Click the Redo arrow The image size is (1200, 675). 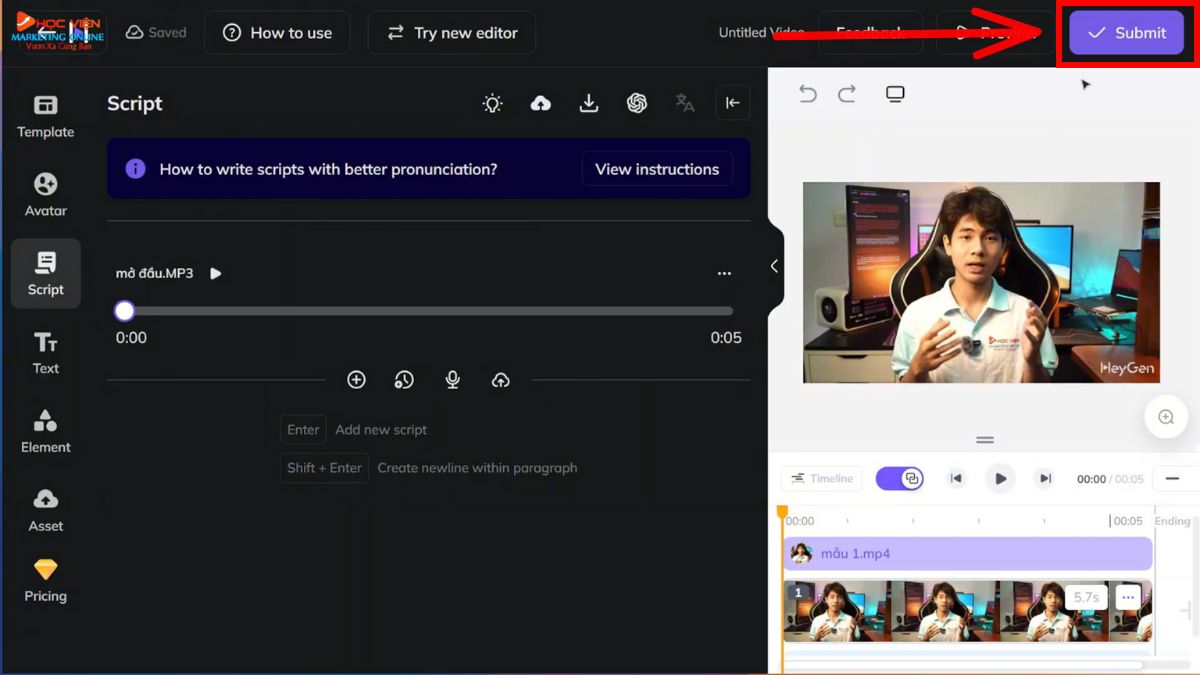click(847, 94)
